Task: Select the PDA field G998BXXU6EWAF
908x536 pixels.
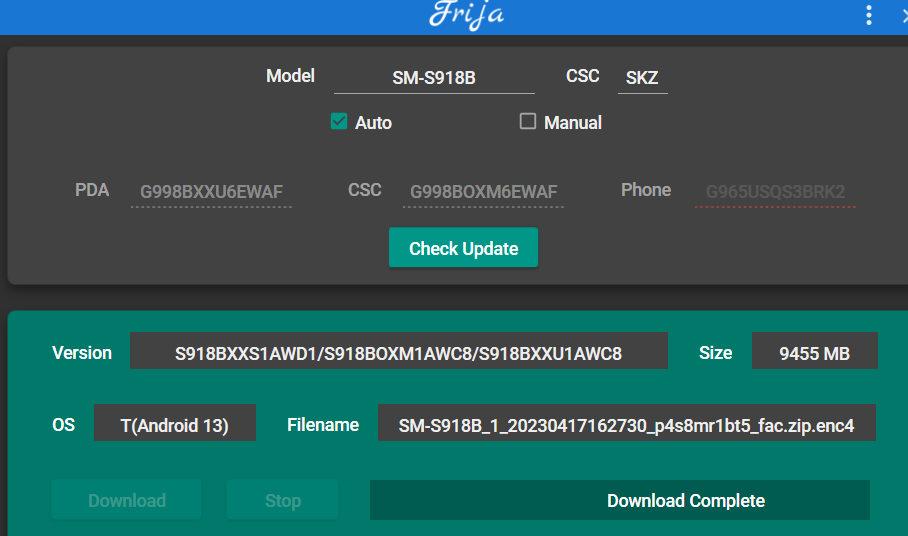Action: coord(211,192)
